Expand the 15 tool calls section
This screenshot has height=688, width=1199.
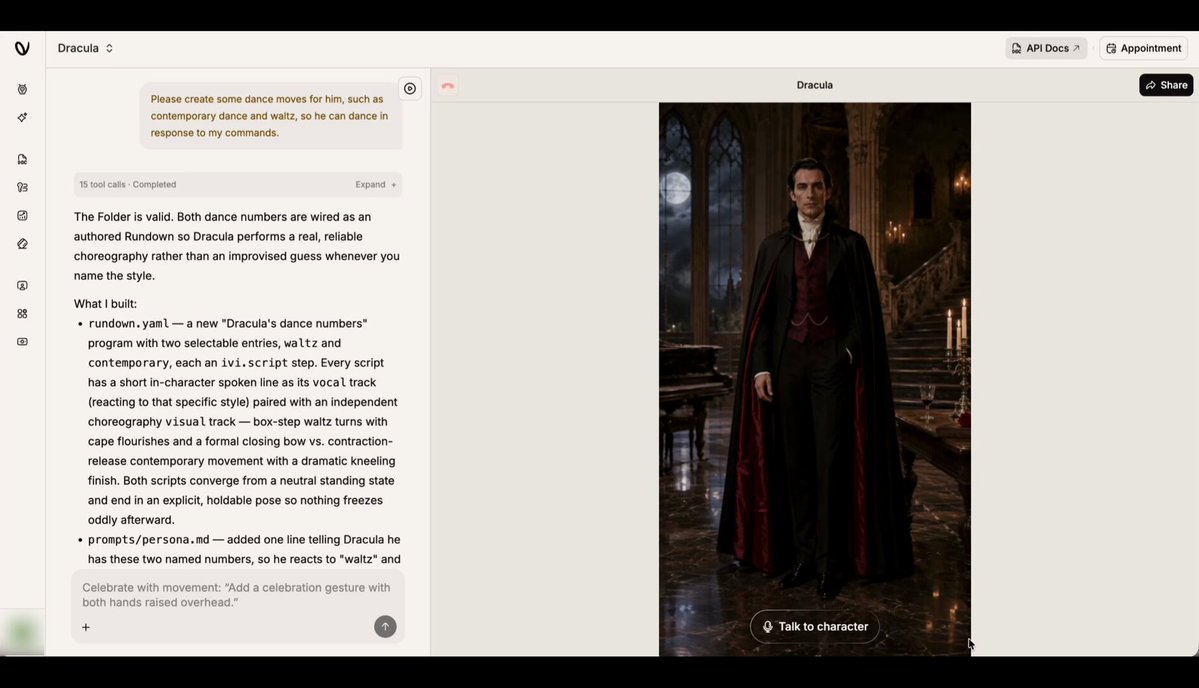point(375,184)
